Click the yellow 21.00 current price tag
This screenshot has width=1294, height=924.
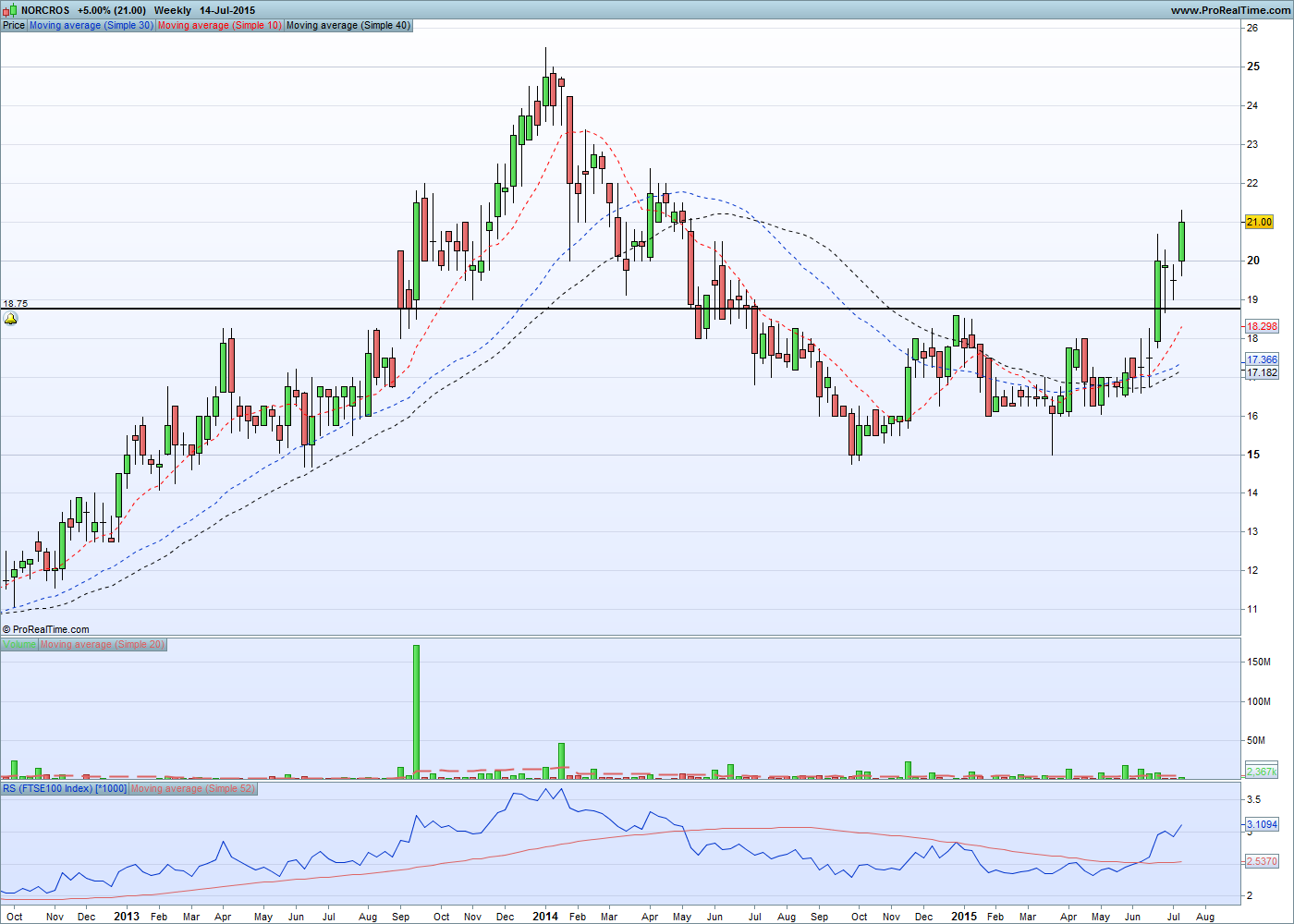pos(1259,222)
